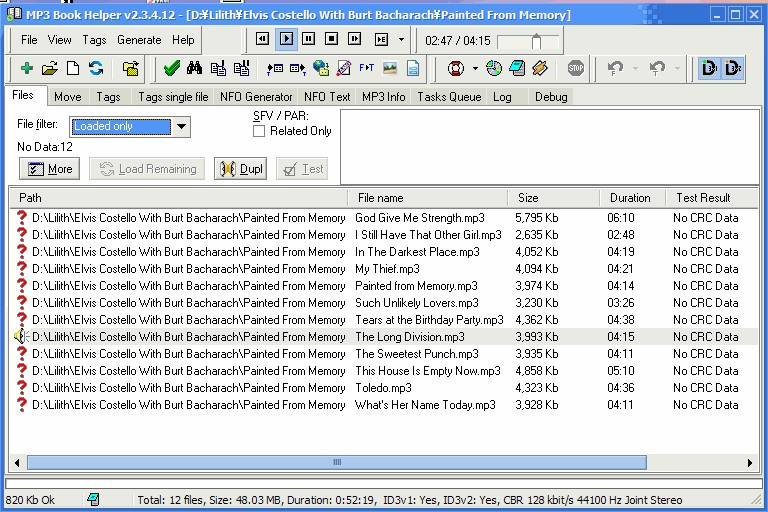The image size is (768, 512).
Task: Switch to the Move tab
Action: pos(68,97)
